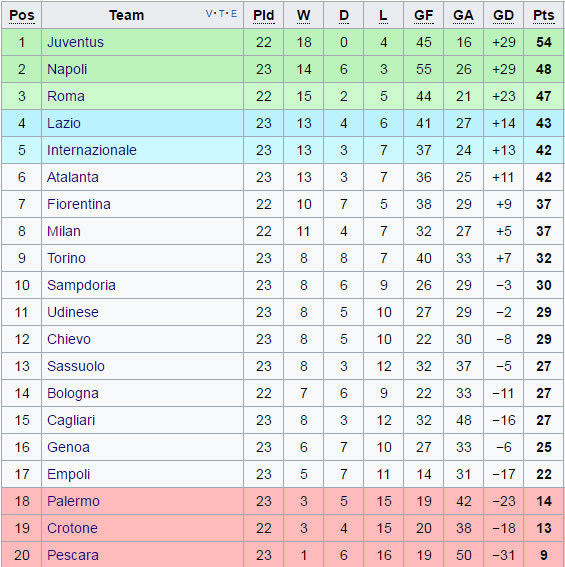Click the Pts column header
565x567 pixels.
click(x=544, y=16)
